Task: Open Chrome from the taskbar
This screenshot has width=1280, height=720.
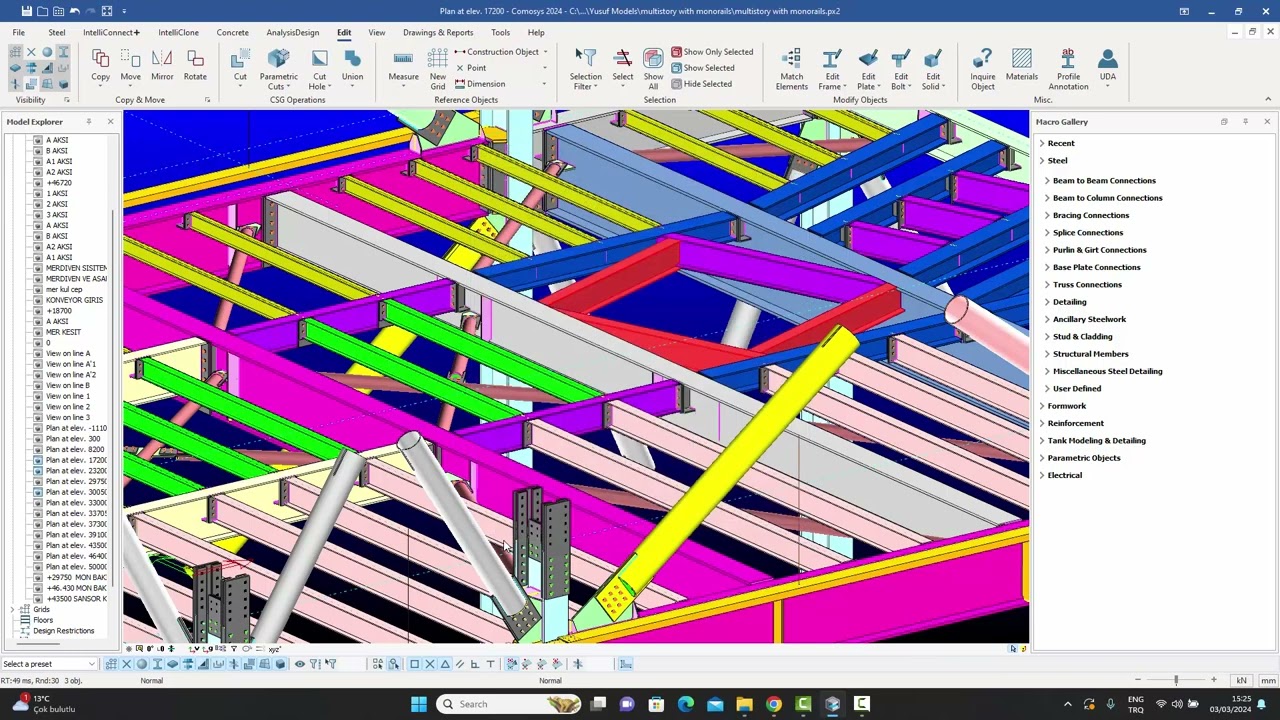Action: (x=773, y=704)
